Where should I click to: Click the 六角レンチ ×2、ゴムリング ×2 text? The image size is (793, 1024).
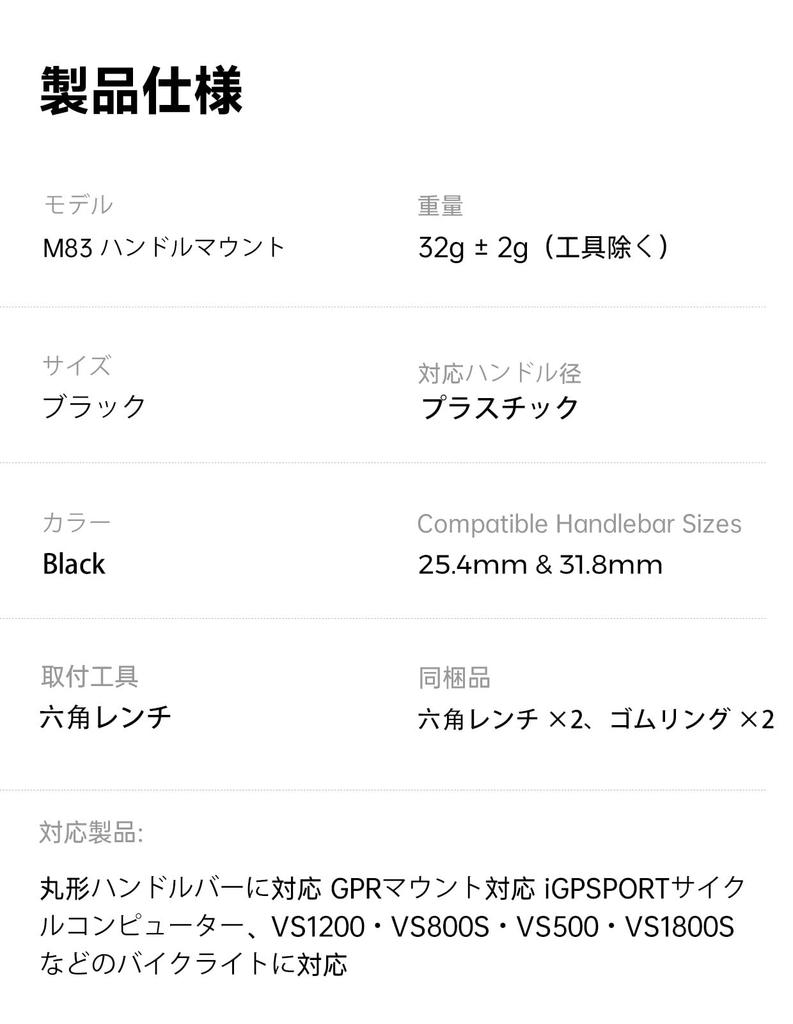click(x=596, y=719)
